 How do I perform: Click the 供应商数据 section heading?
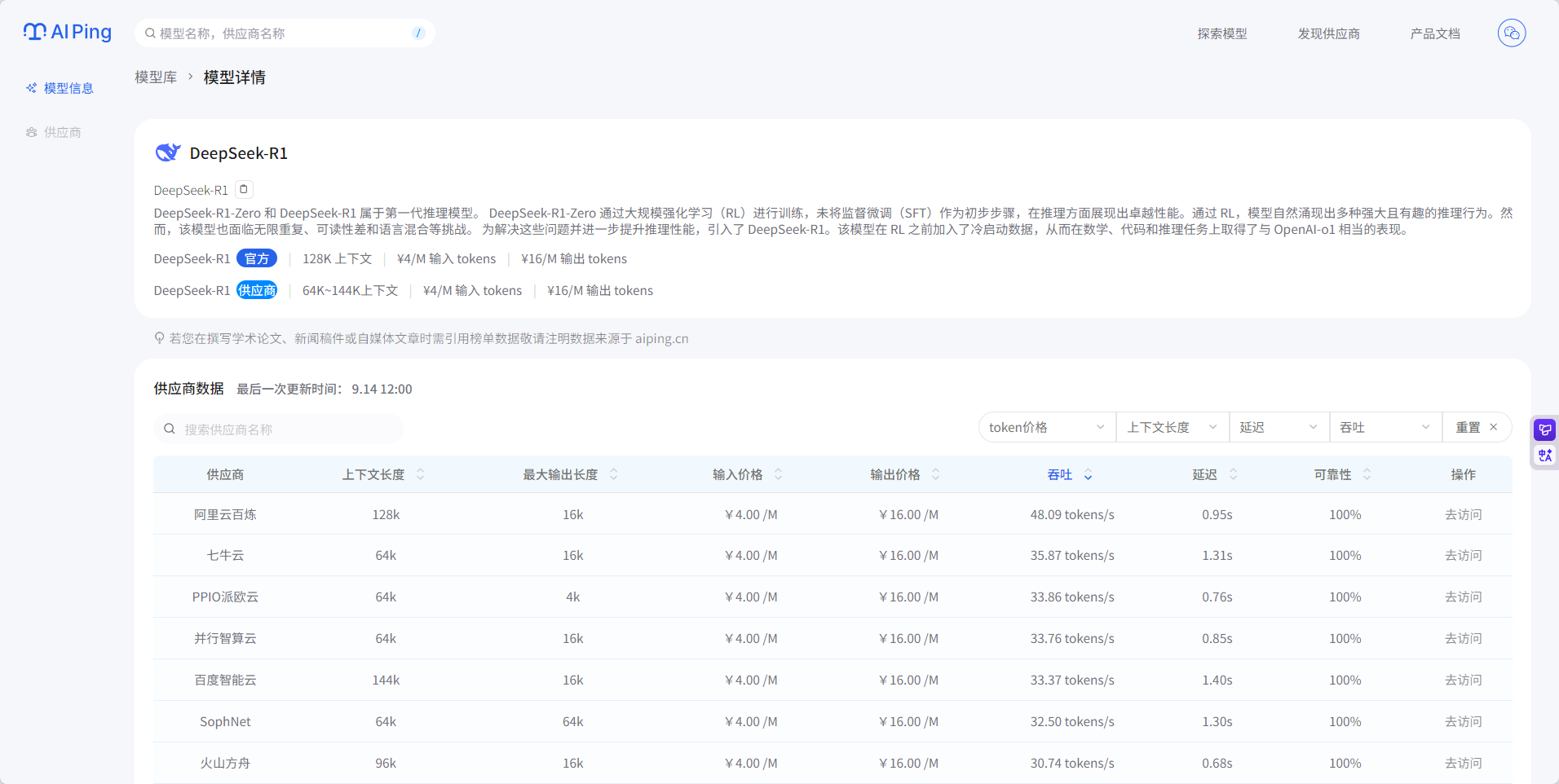pos(188,388)
